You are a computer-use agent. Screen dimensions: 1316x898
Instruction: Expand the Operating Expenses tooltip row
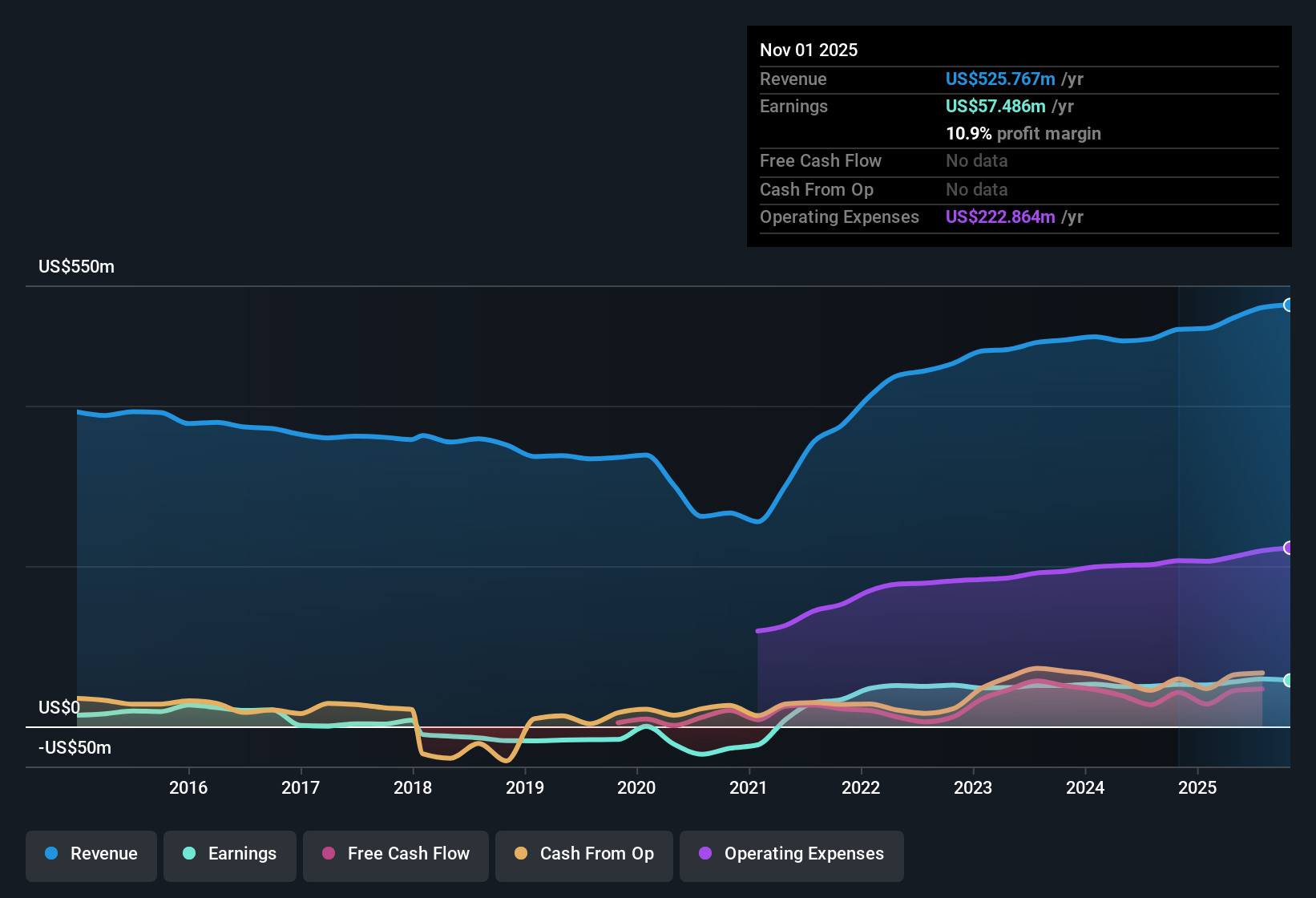point(839,216)
